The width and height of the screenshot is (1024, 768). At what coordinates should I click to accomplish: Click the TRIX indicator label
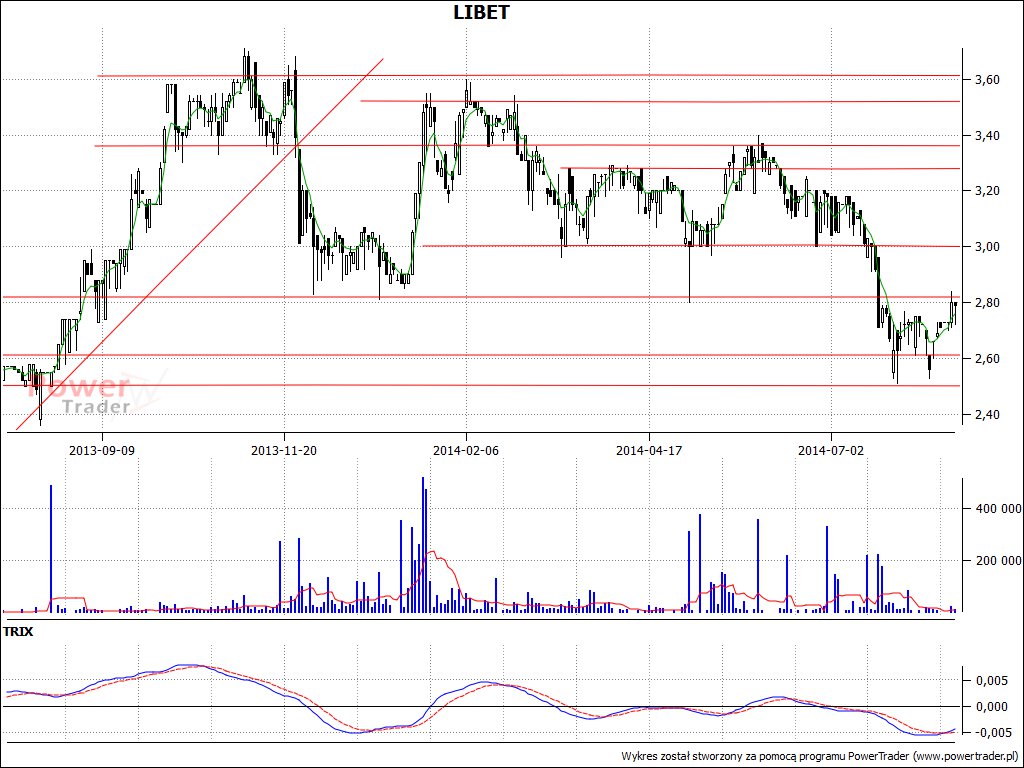click(18, 632)
